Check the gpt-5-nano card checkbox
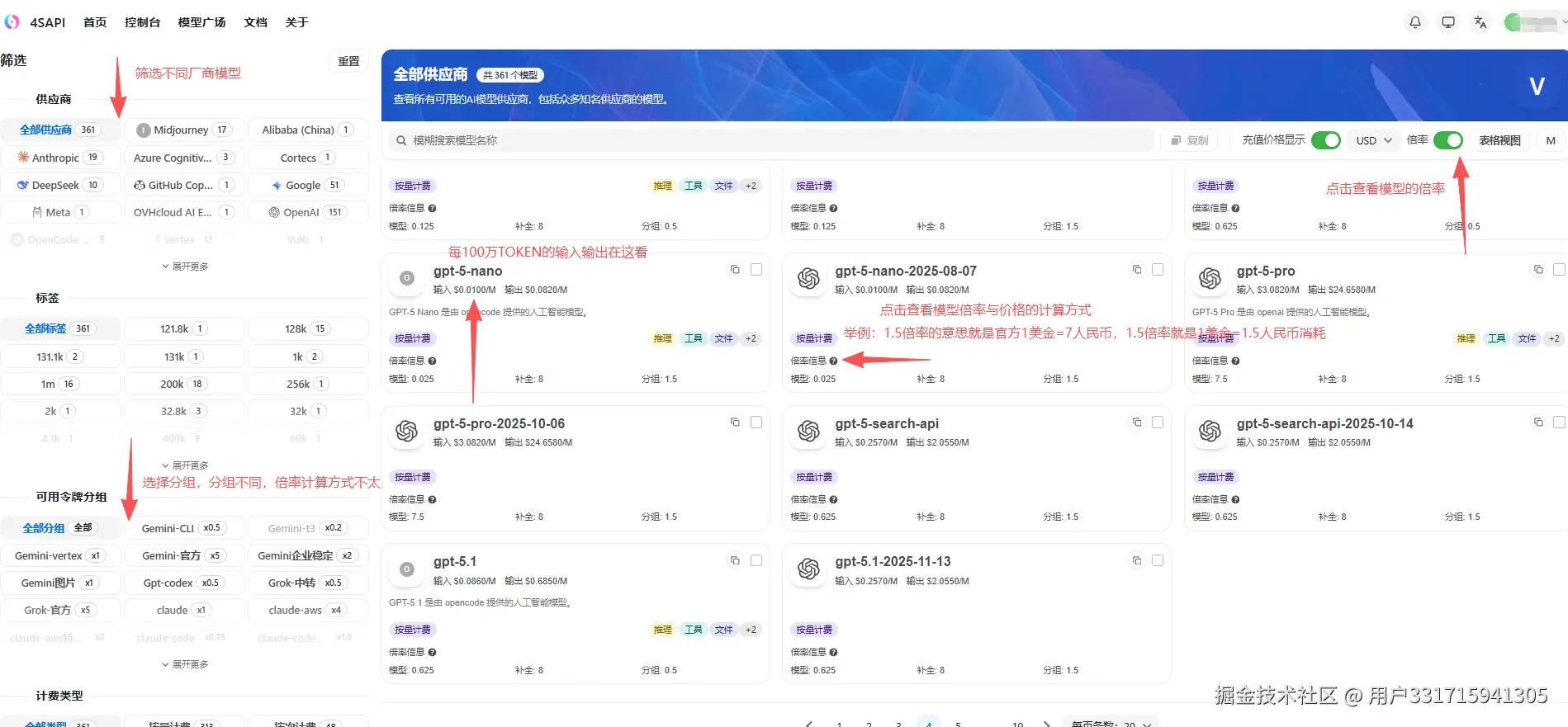 coord(756,270)
